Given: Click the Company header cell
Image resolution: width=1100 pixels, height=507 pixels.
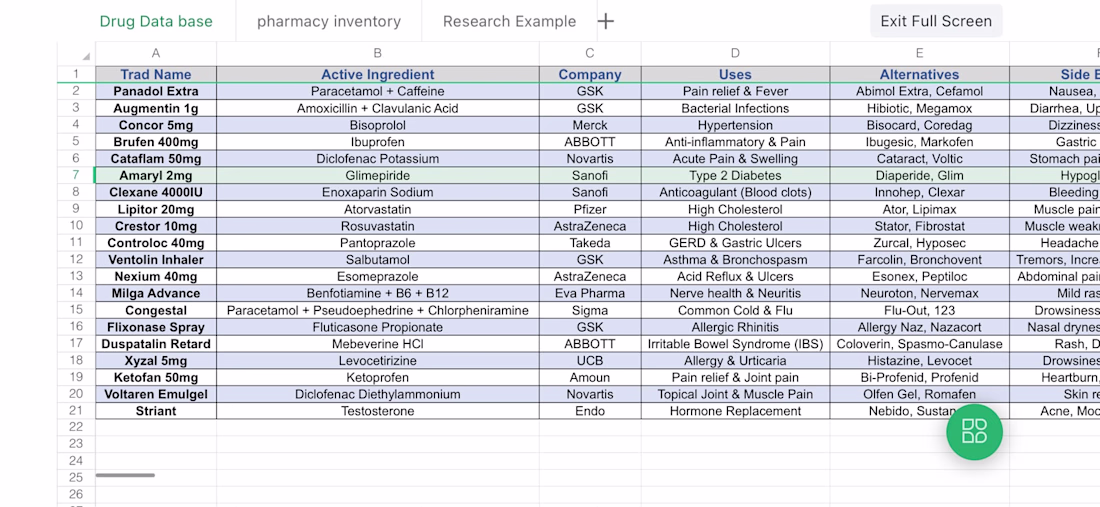Looking at the screenshot, I should [589, 74].
